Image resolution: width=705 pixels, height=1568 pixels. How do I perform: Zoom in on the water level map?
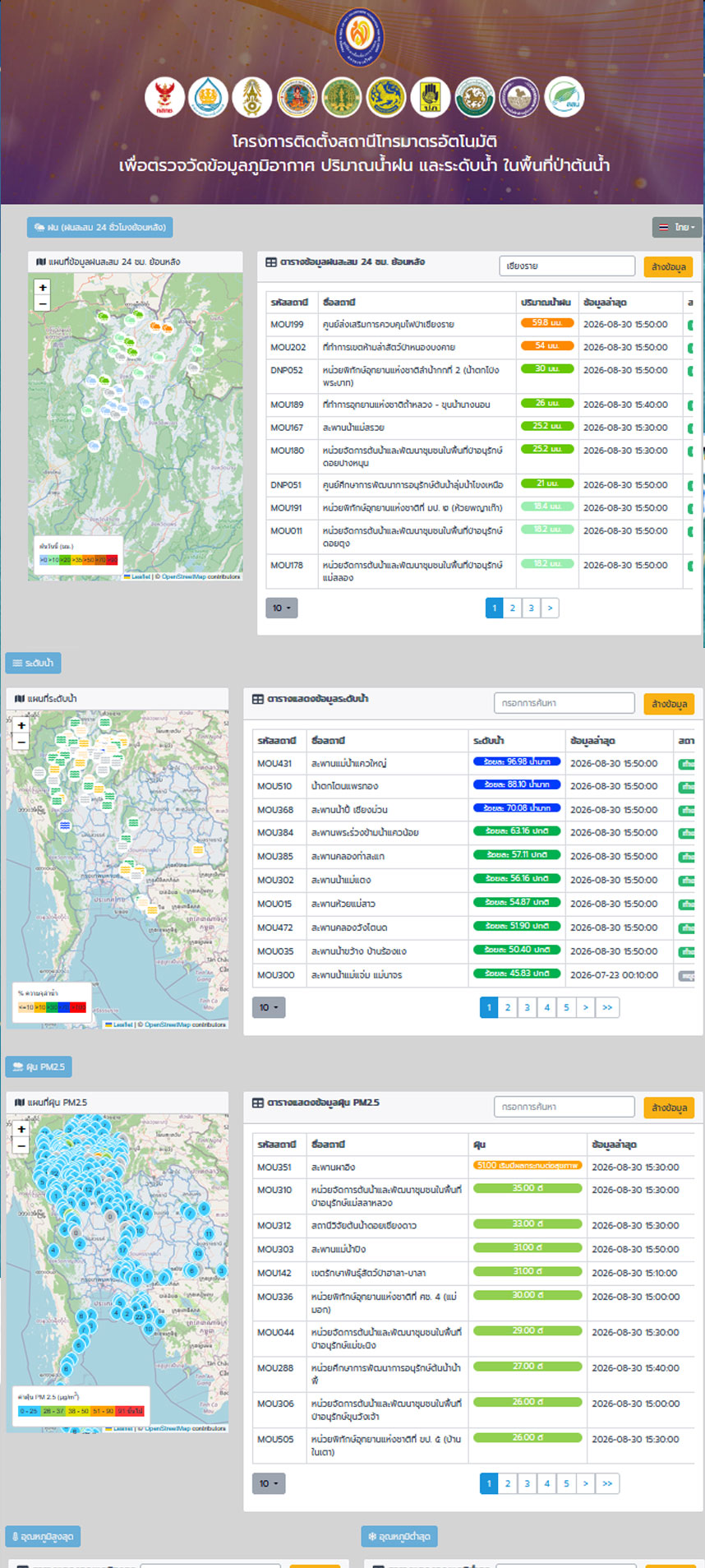[x=21, y=725]
